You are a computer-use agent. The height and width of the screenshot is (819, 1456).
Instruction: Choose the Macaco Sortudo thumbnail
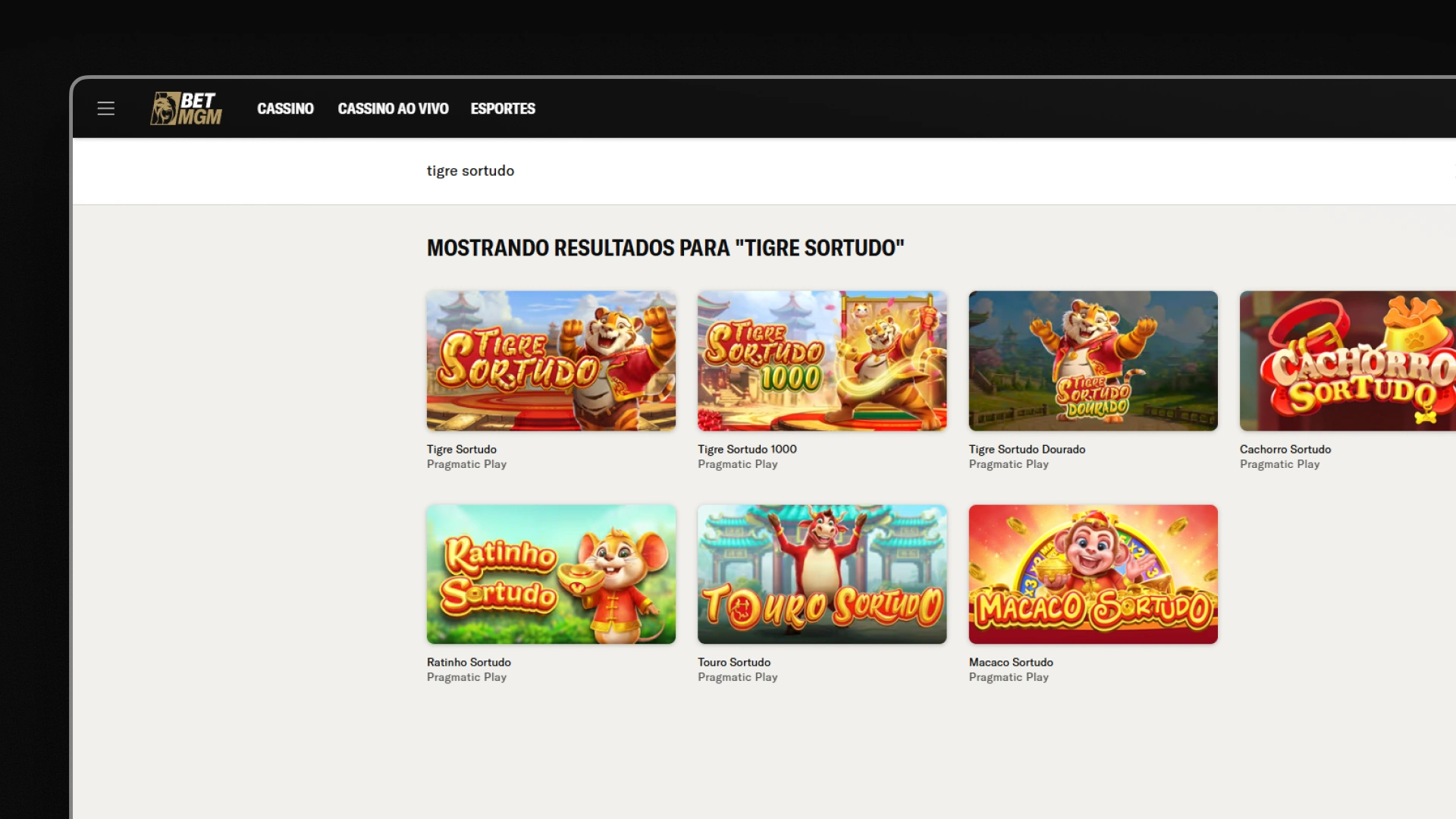pyautogui.click(x=1093, y=574)
